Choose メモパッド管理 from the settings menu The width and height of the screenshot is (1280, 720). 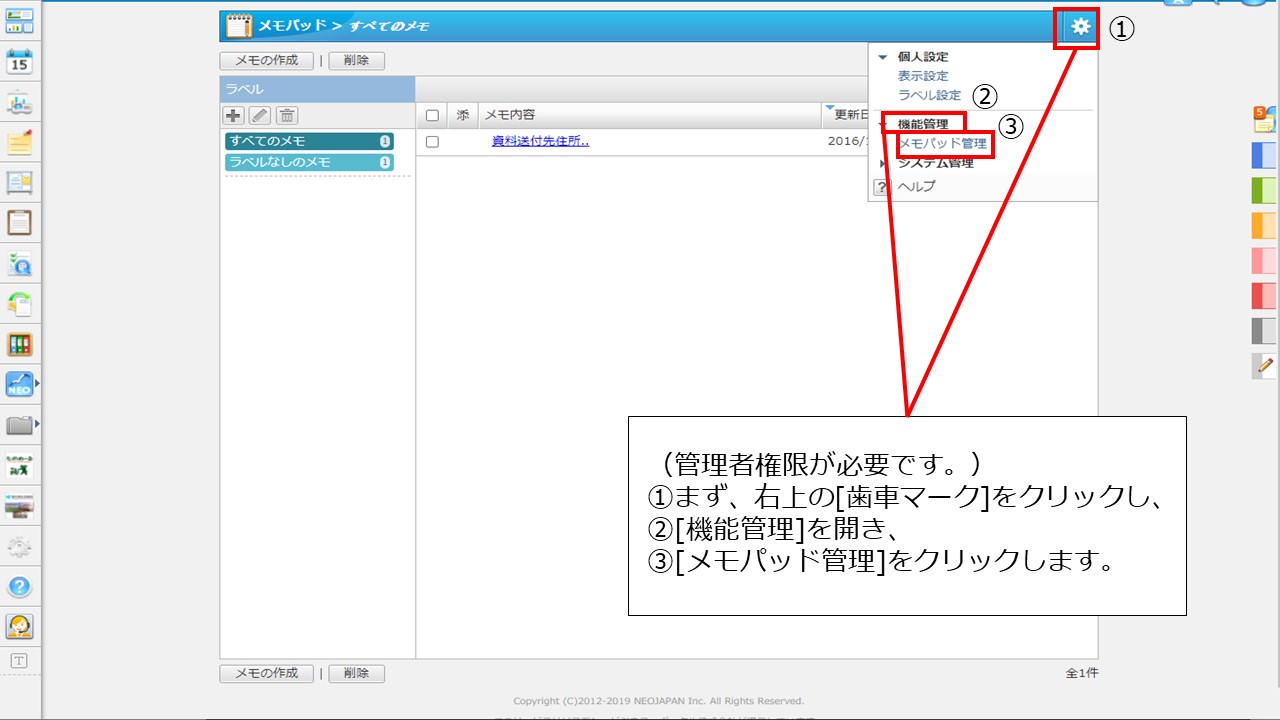pos(942,144)
